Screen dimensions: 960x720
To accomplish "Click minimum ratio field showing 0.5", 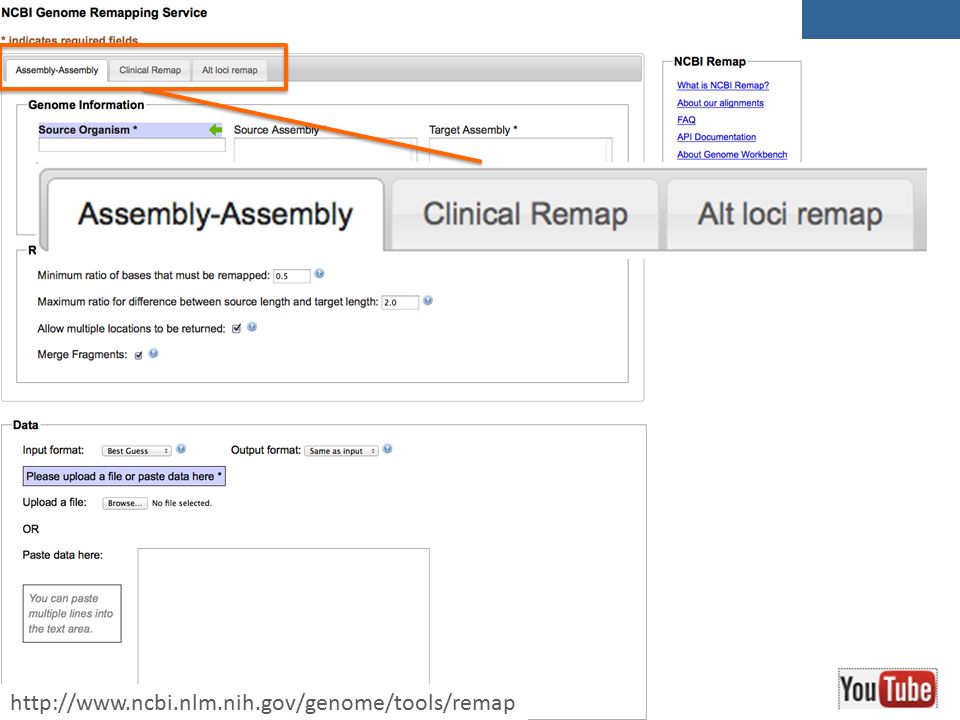I will tap(291, 276).
